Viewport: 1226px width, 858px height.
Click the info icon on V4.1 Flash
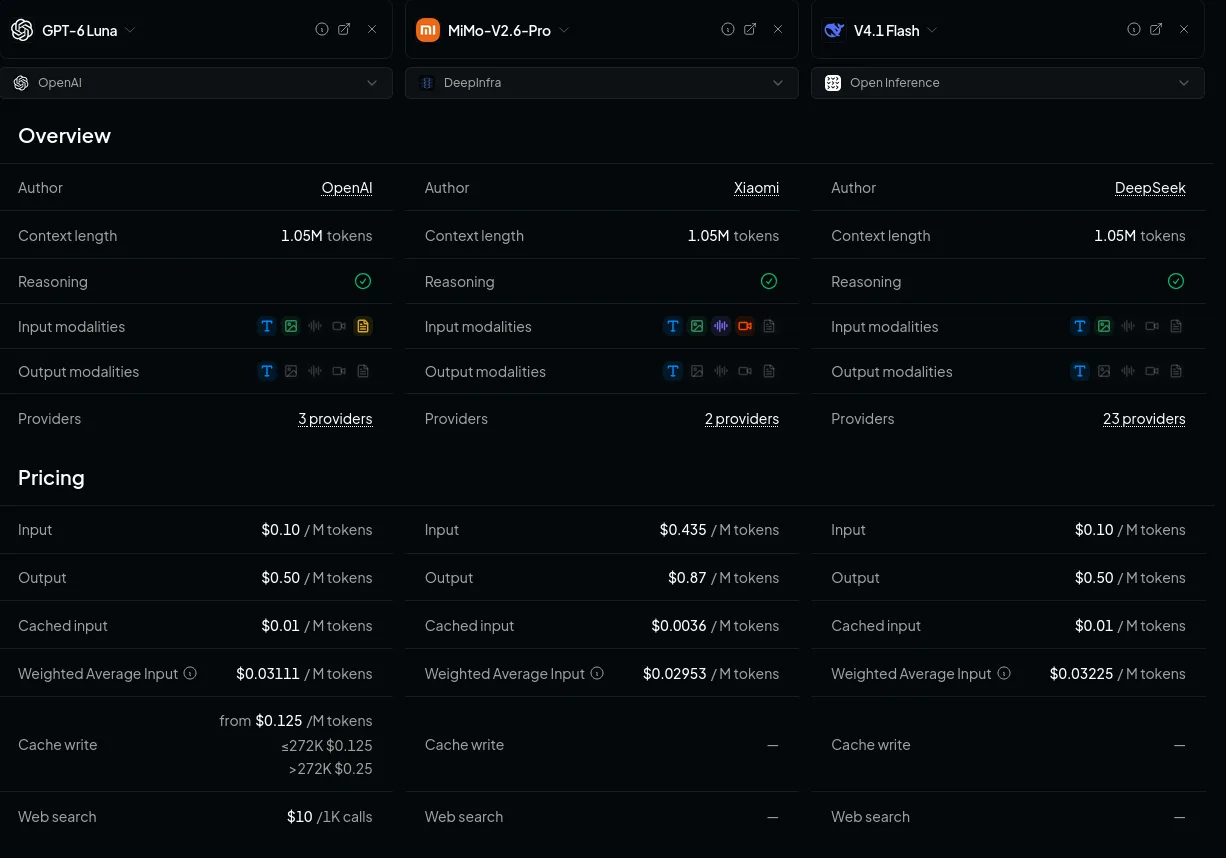click(x=1134, y=30)
